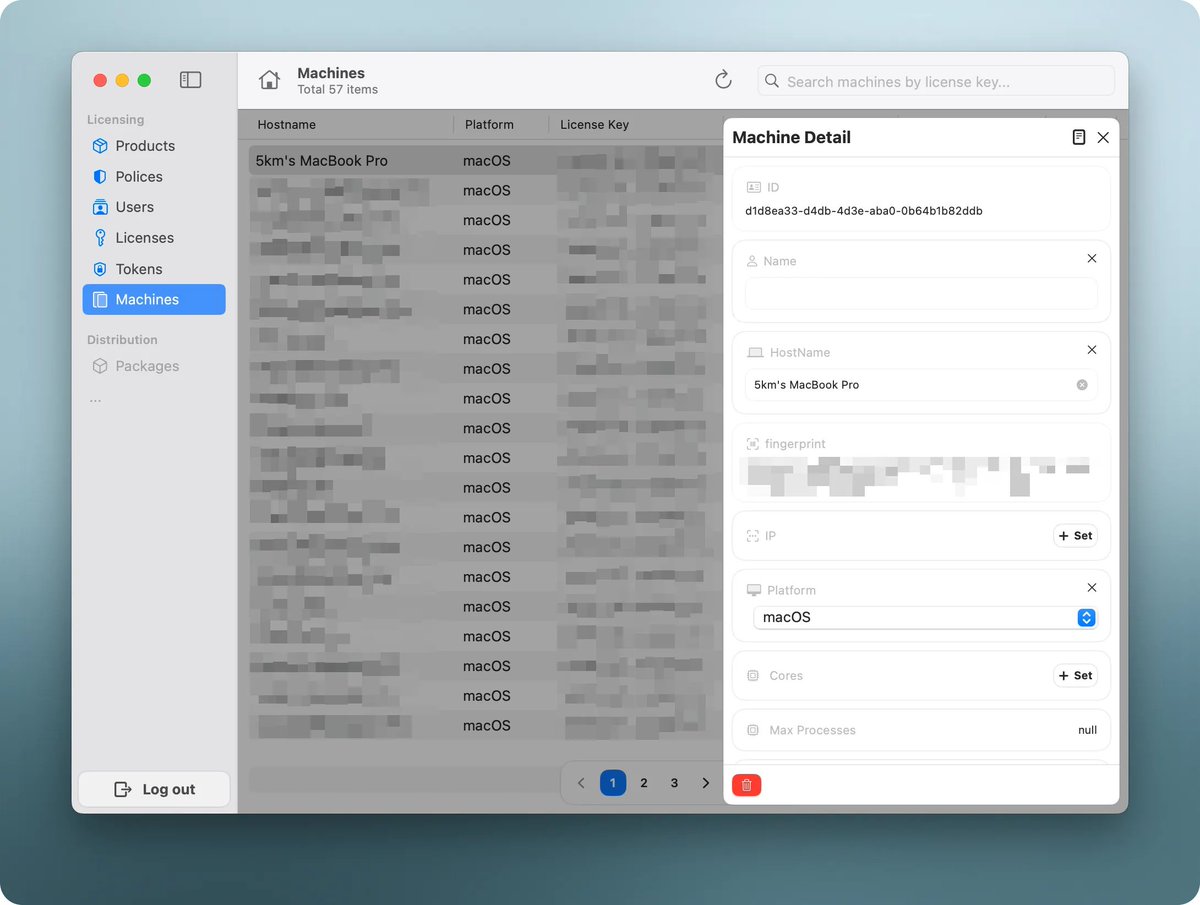Remove the Name field using its X
This screenshot has width=1200, height=905.
(1091, 259)
